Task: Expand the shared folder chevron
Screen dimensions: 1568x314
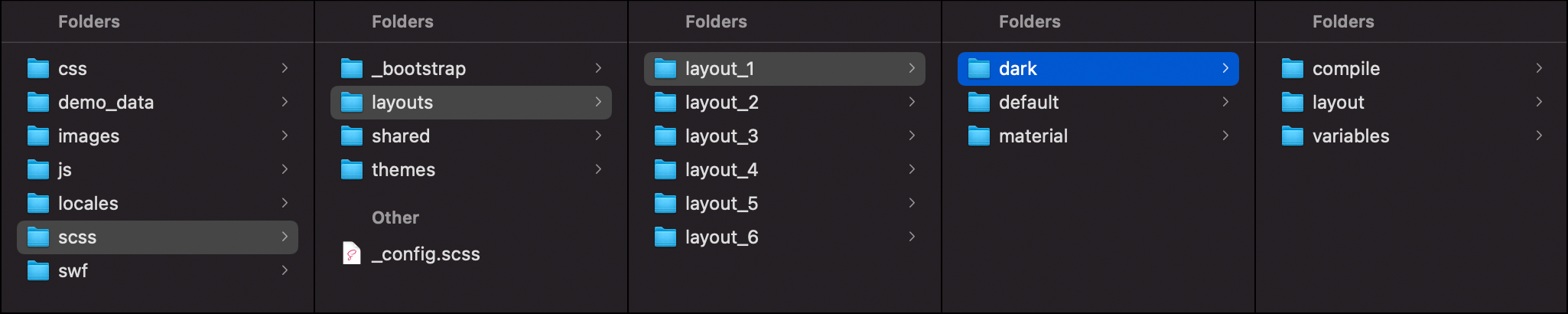Action: [598, 136]
